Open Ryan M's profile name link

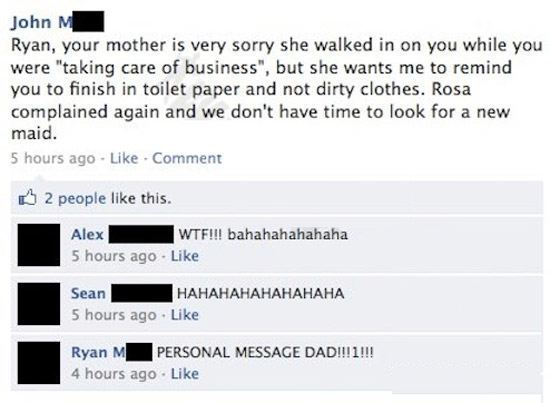(x=112, y=352)
